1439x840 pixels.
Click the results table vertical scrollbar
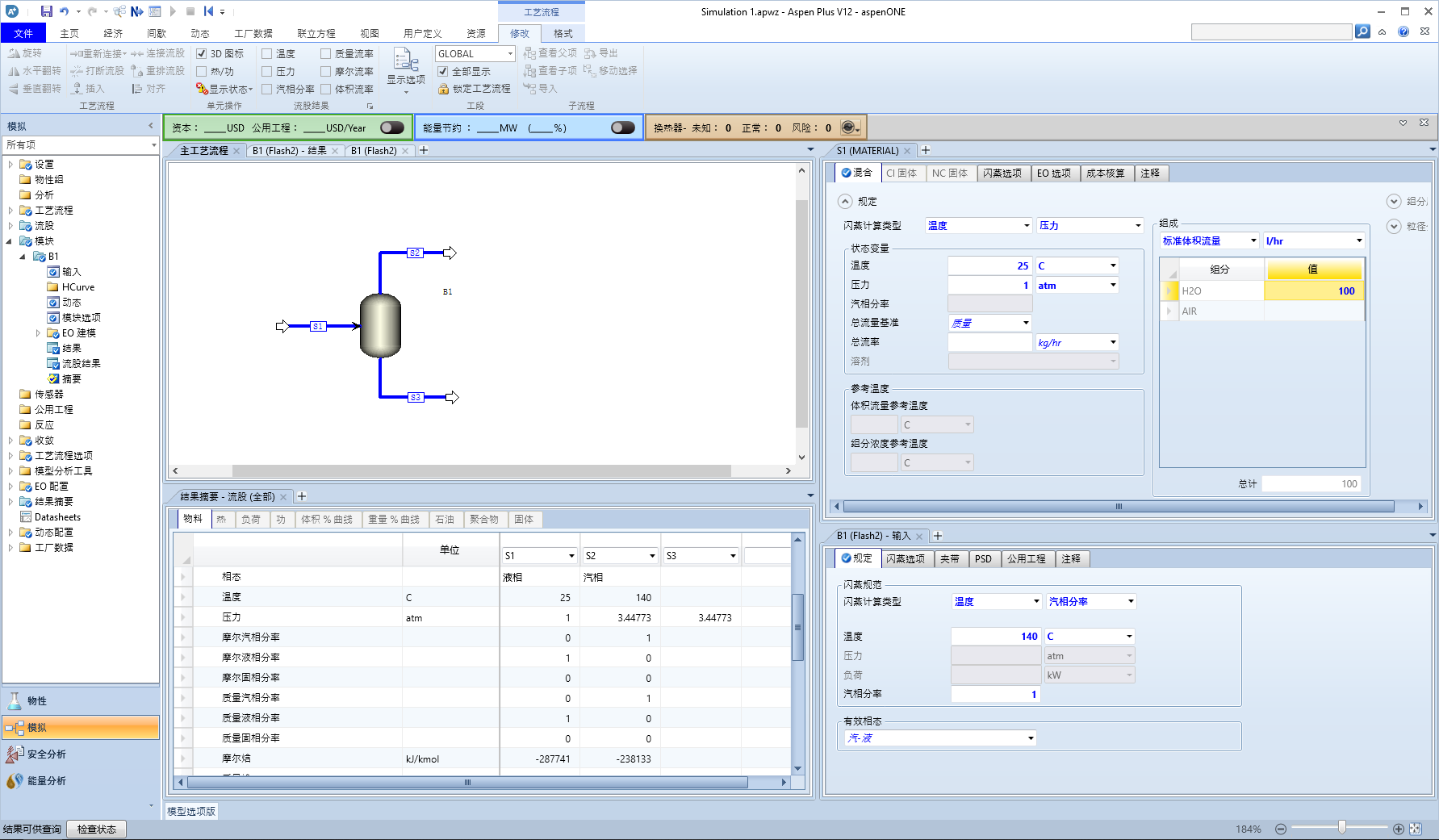click(x=797, y=626)
